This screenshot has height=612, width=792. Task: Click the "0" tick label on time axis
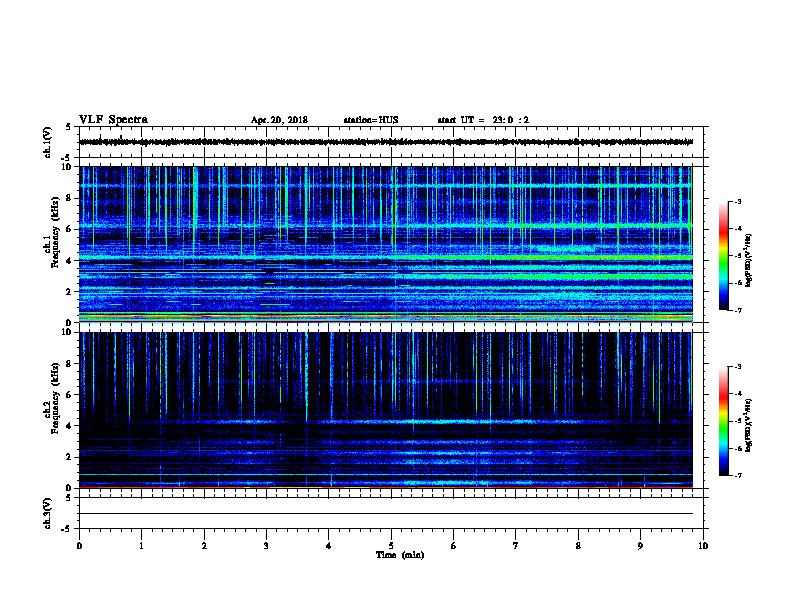tap(79, 545)
